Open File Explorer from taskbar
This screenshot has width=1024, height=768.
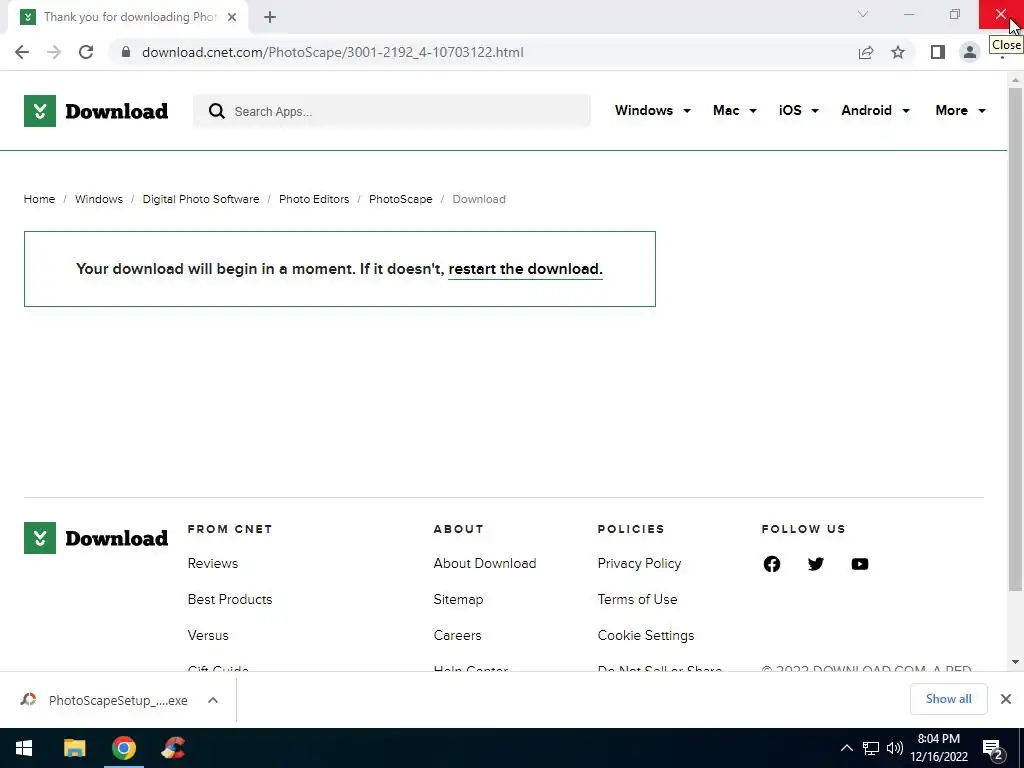pyautogui.click(x=74, y=748)
